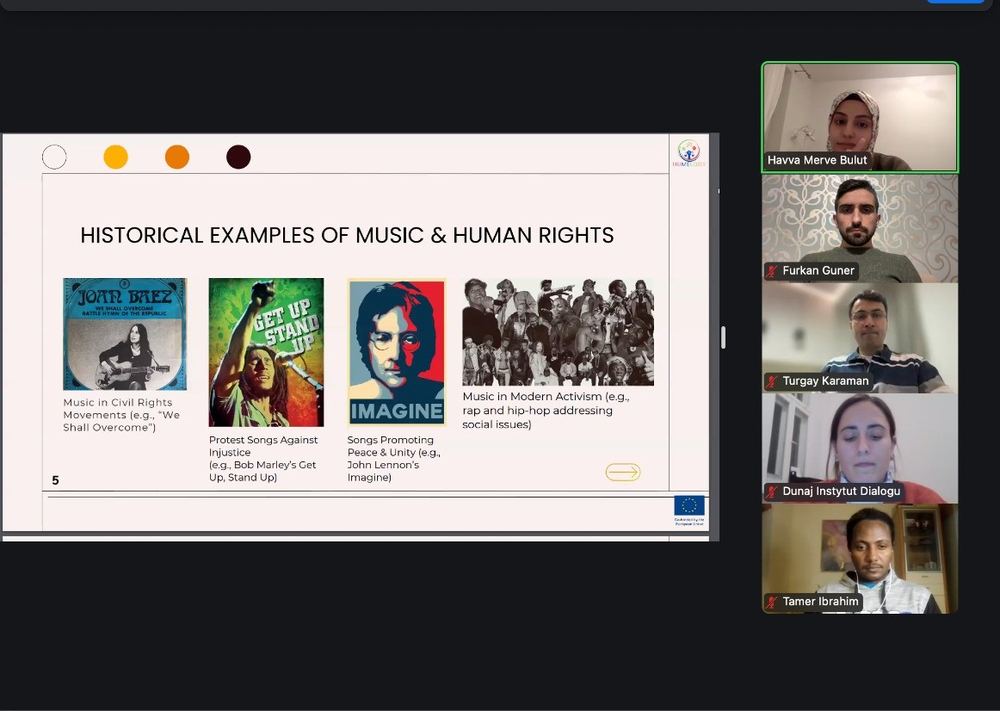The image size is (1000, 711).
Task: Click the dark maroon circle on the slide
Action: click(239, 157)
